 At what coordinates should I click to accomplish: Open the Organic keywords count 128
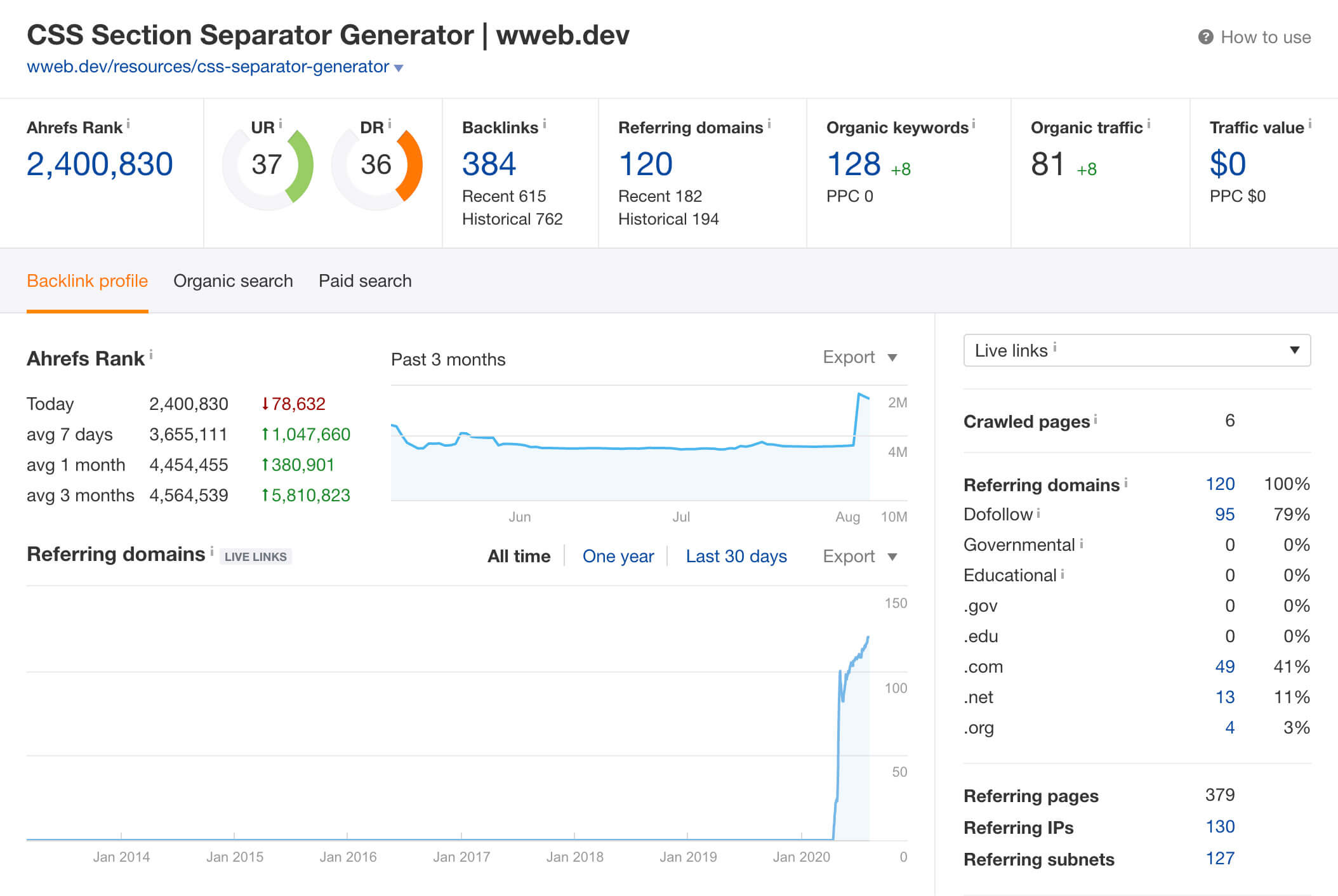click(x=854, y=164)
